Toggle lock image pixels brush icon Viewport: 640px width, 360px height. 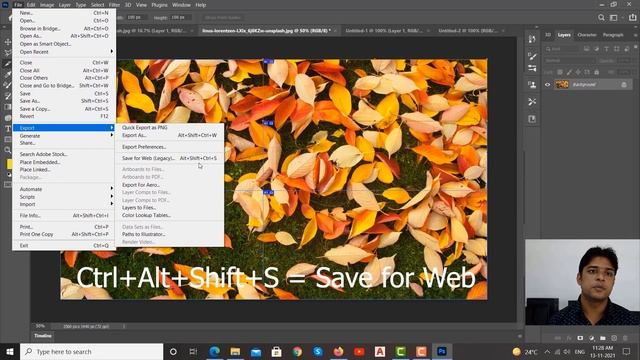(569, 72)
